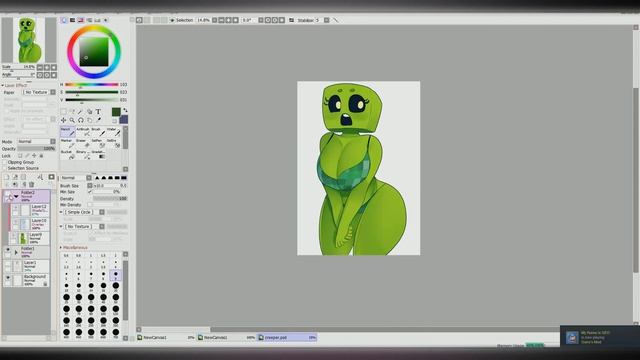This screenshot has width=640, height=360.
Task: Adjust the brush Density slider
Action: 110,198
